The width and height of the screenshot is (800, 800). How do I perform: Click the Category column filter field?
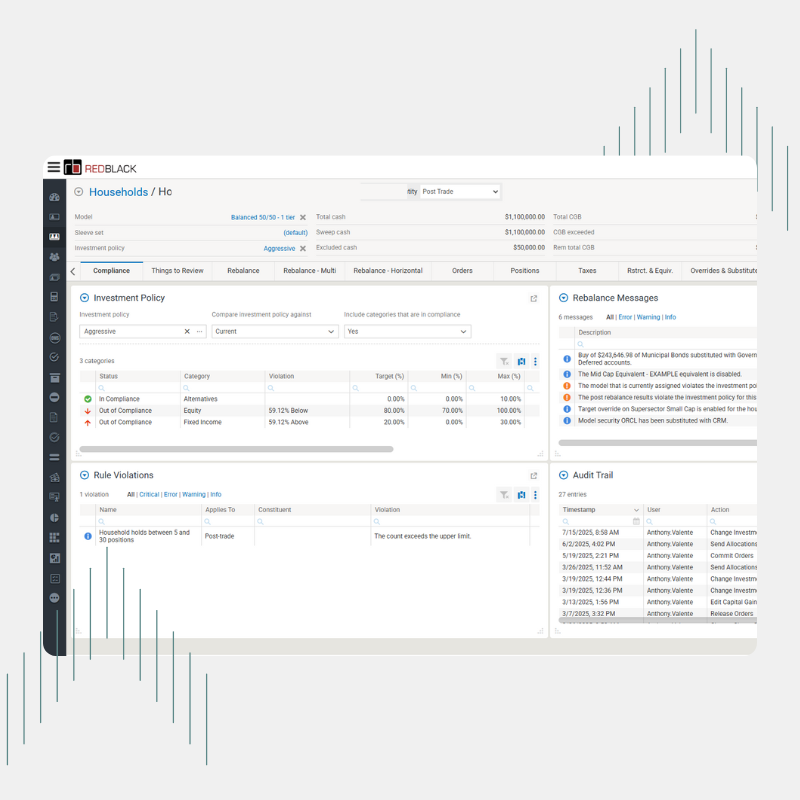[222, 388]
